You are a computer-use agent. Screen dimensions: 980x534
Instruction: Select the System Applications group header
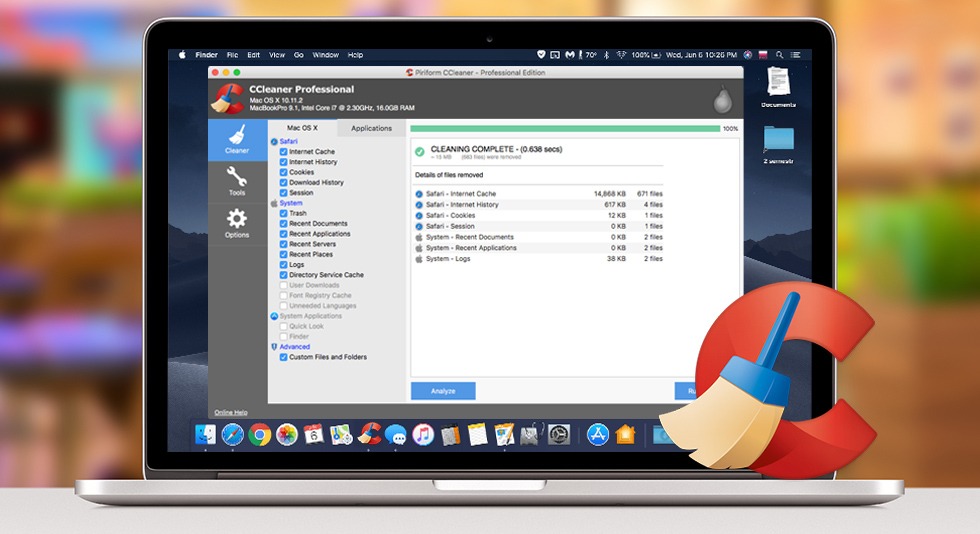(x=311, y=316)
